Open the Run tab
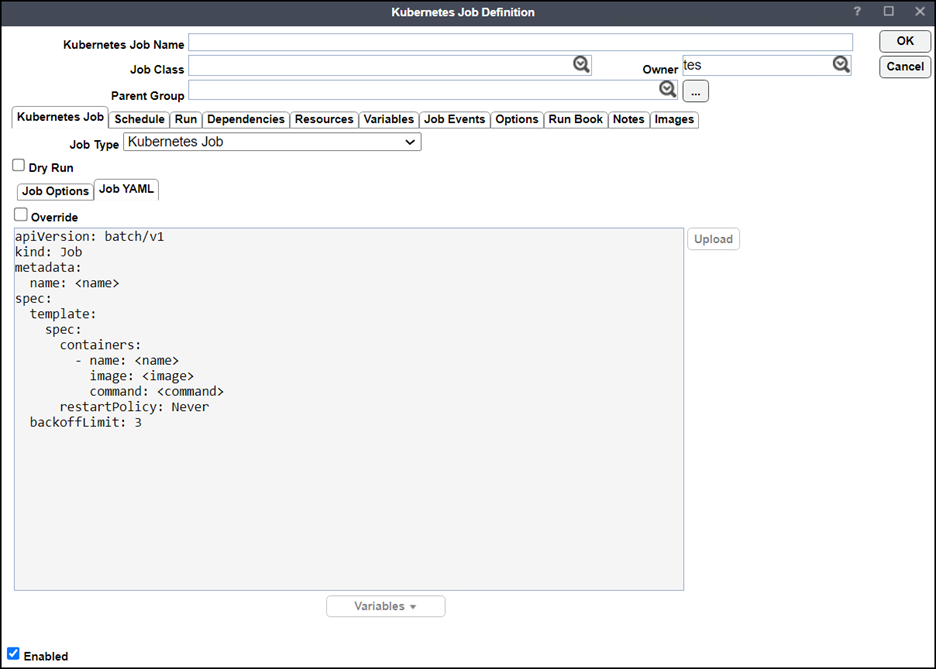 point(186,119)
